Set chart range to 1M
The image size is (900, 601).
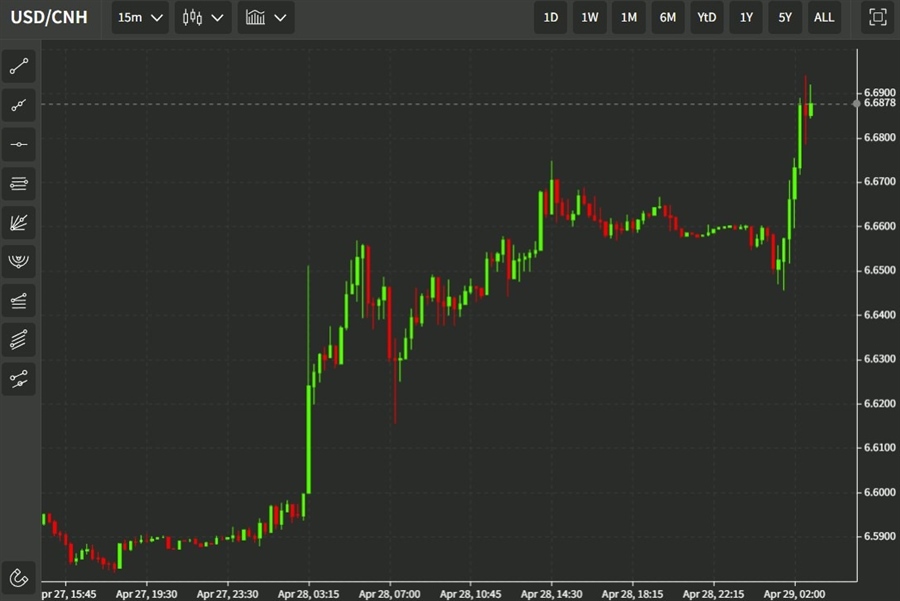coord(629,17)
